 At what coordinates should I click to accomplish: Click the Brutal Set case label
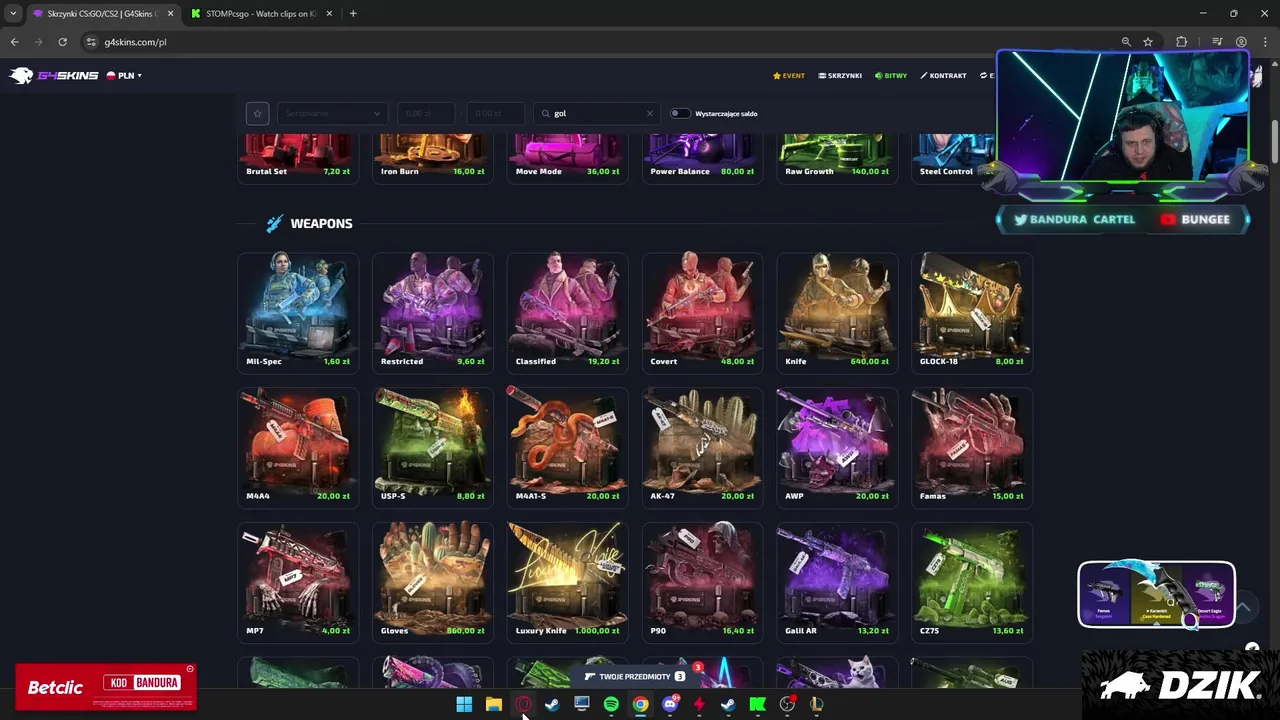point(266,171)
